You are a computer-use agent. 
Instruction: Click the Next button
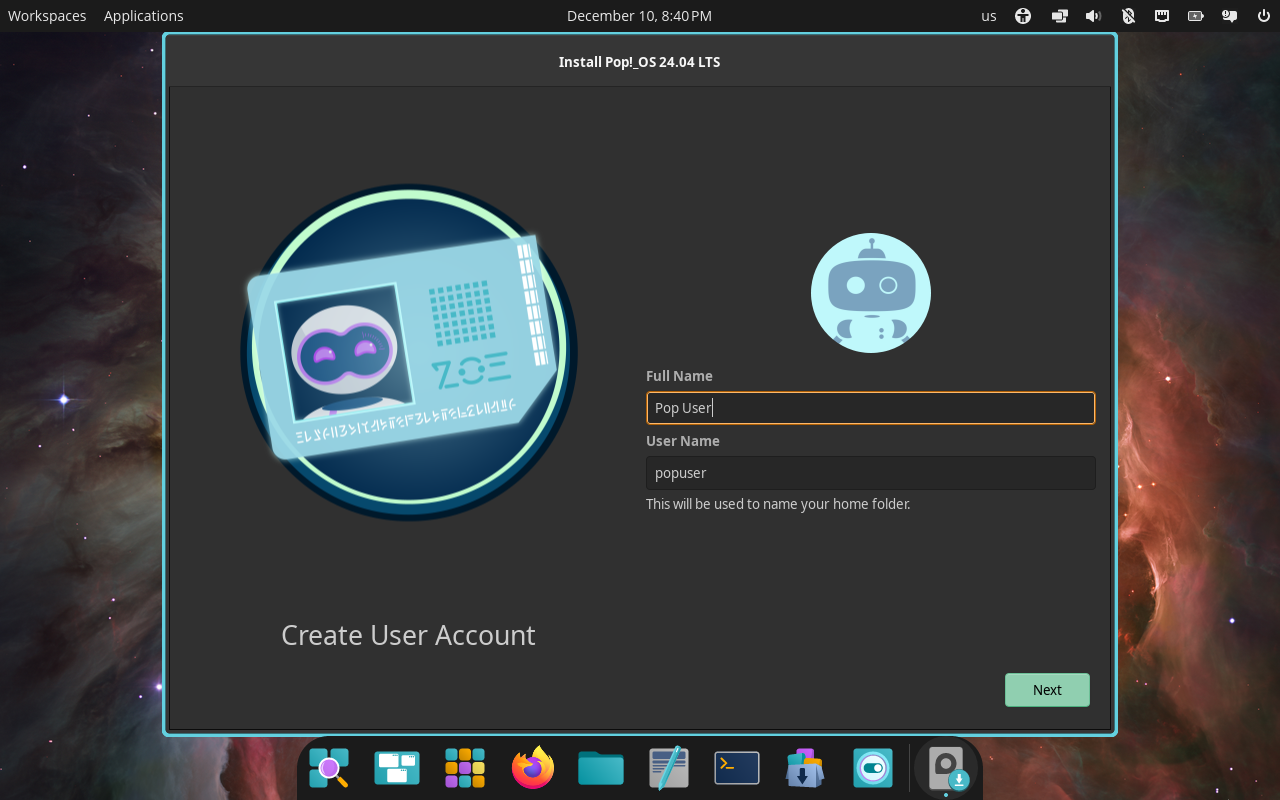tap(1047, 689)
